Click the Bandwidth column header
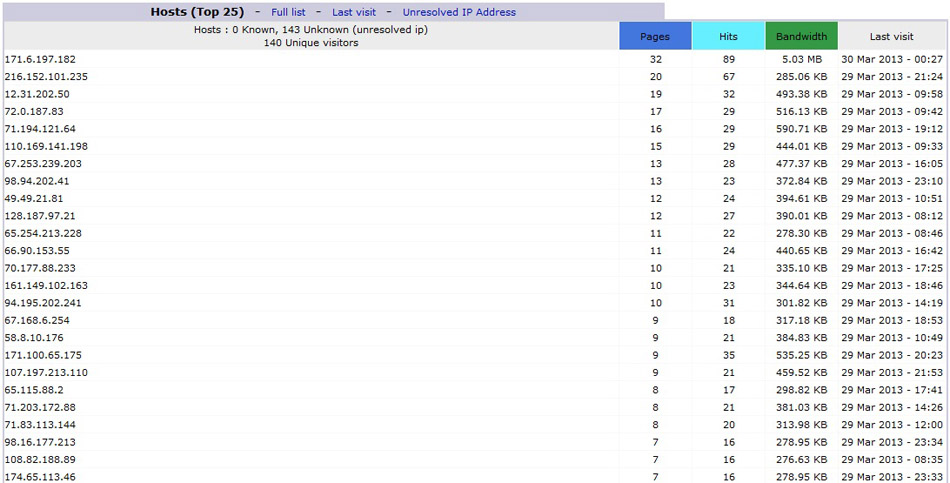950x483 pixels. click(802, 36)
